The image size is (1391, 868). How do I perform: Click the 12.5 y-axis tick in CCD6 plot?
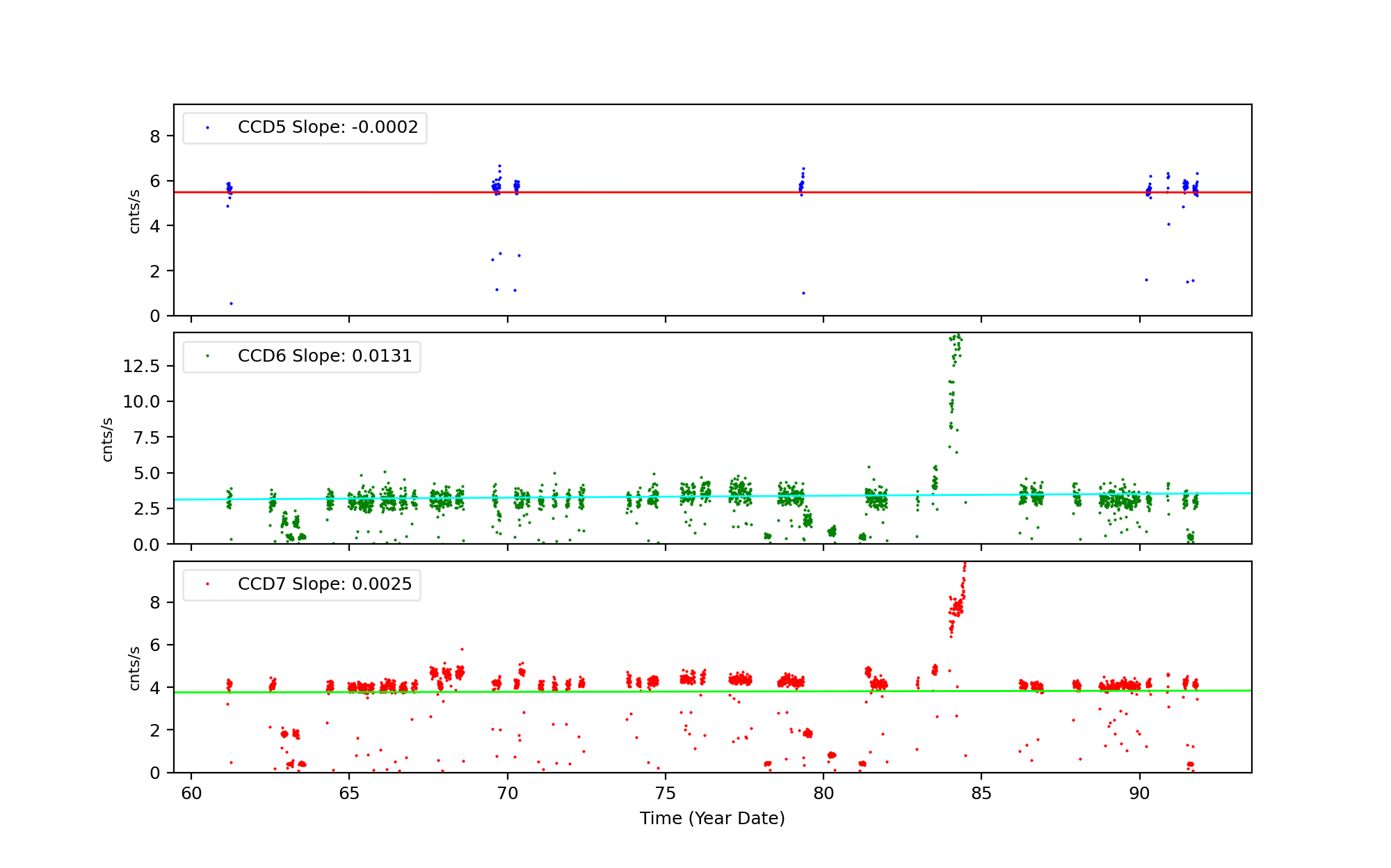pyautogui.click(x=141, y=367)
